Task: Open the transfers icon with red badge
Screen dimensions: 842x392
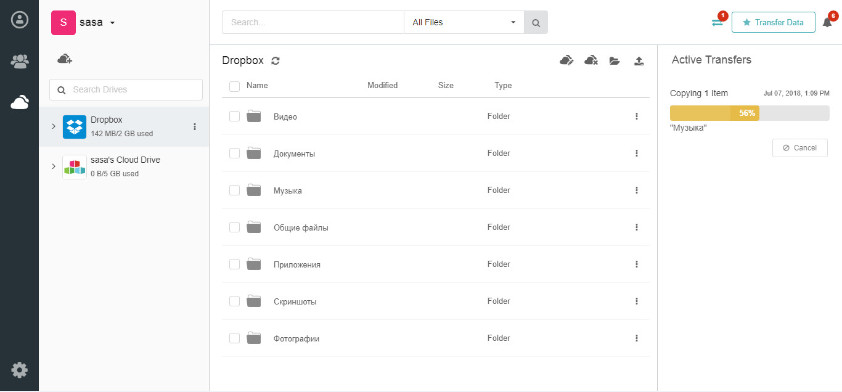Action: [718, 22]
